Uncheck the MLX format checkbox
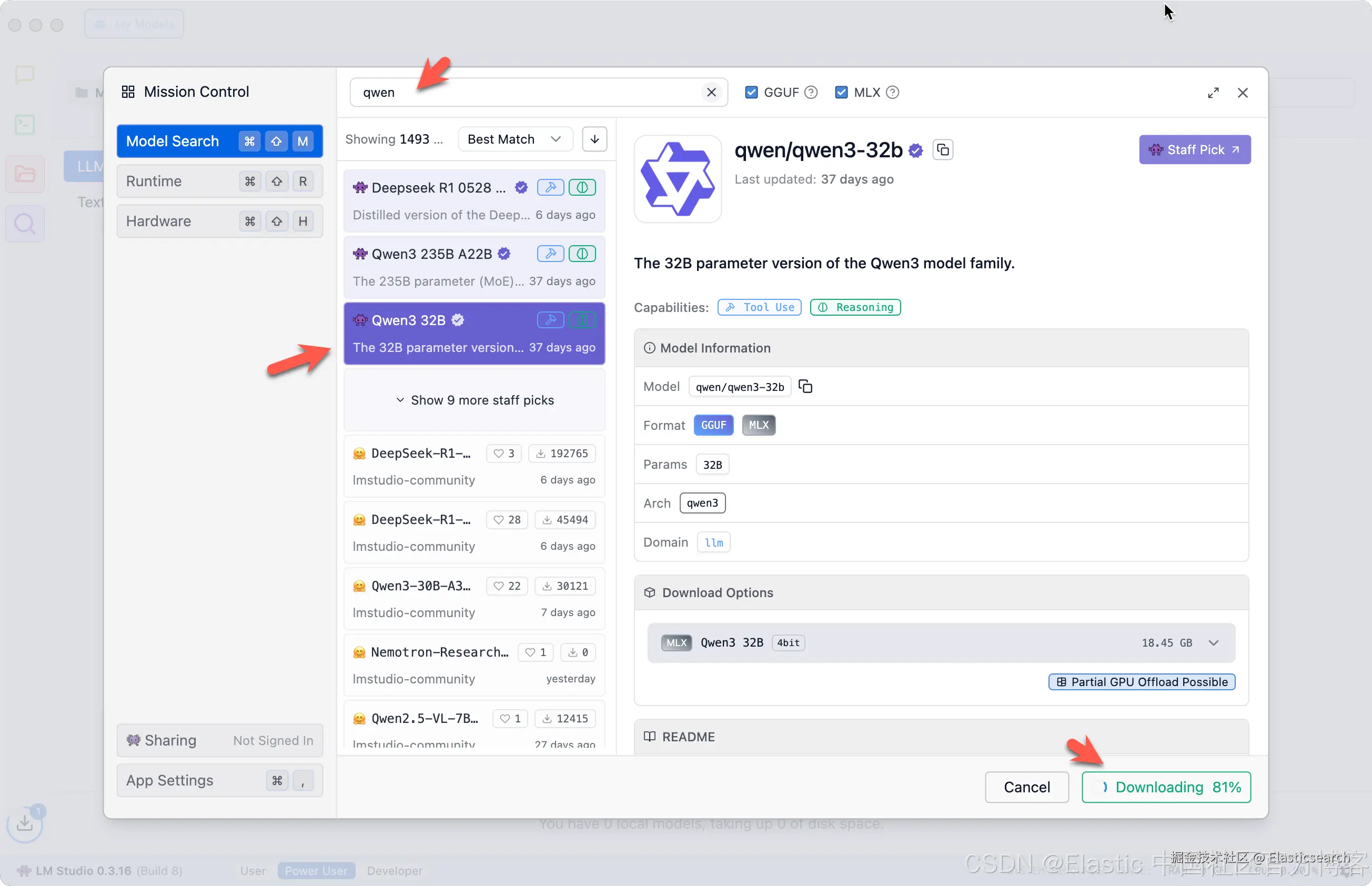The width and height of the screenshot is (1372, 886). 841,92
